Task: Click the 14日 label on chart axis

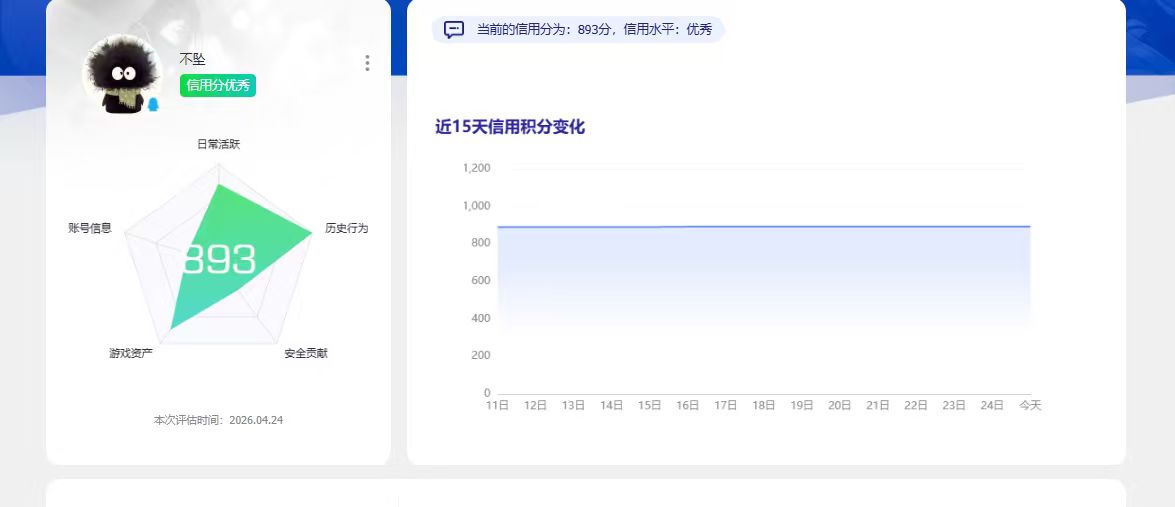Action: [x=611, y=405]
